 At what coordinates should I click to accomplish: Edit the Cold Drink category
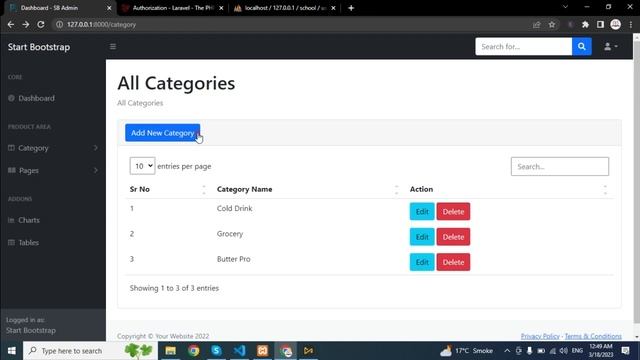pos(422,211)
